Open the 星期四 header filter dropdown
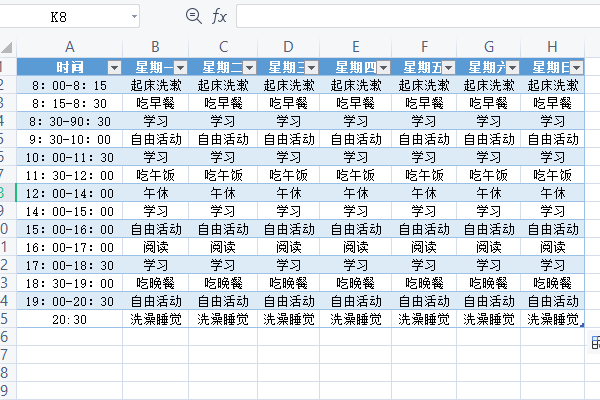 (x=383, y=68)
